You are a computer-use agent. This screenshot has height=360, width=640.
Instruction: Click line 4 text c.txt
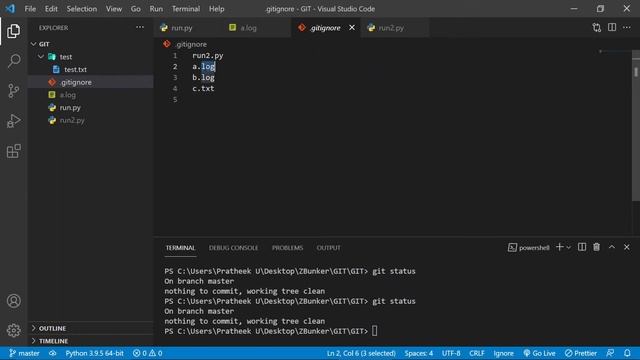click(x=203, y=88)
